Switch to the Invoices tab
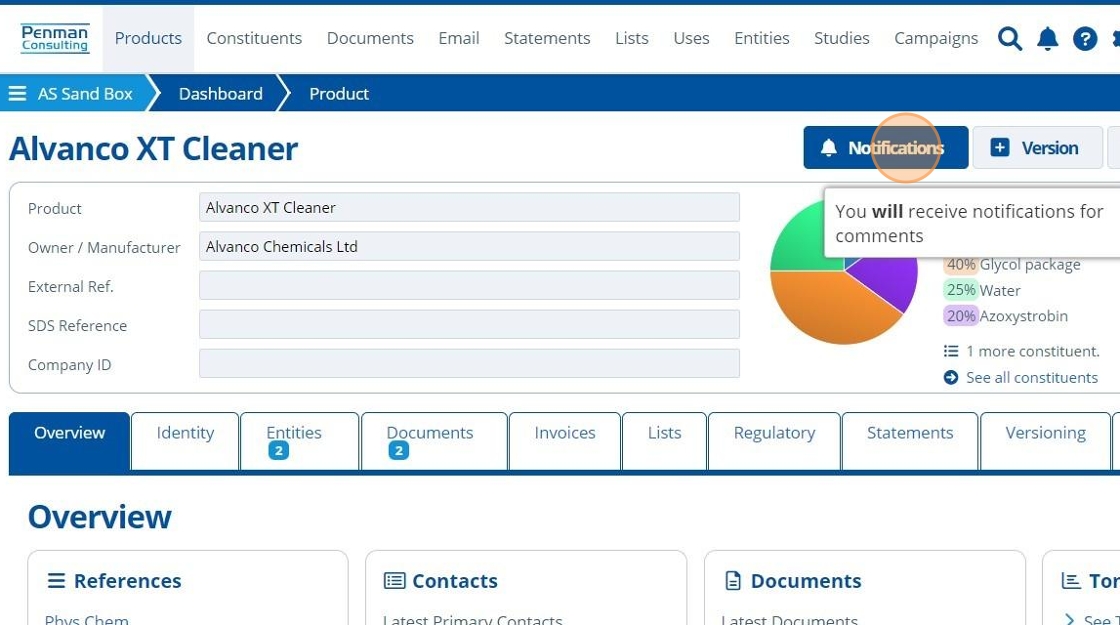Viewport: 1120px width, 625px height. (564, 441)
